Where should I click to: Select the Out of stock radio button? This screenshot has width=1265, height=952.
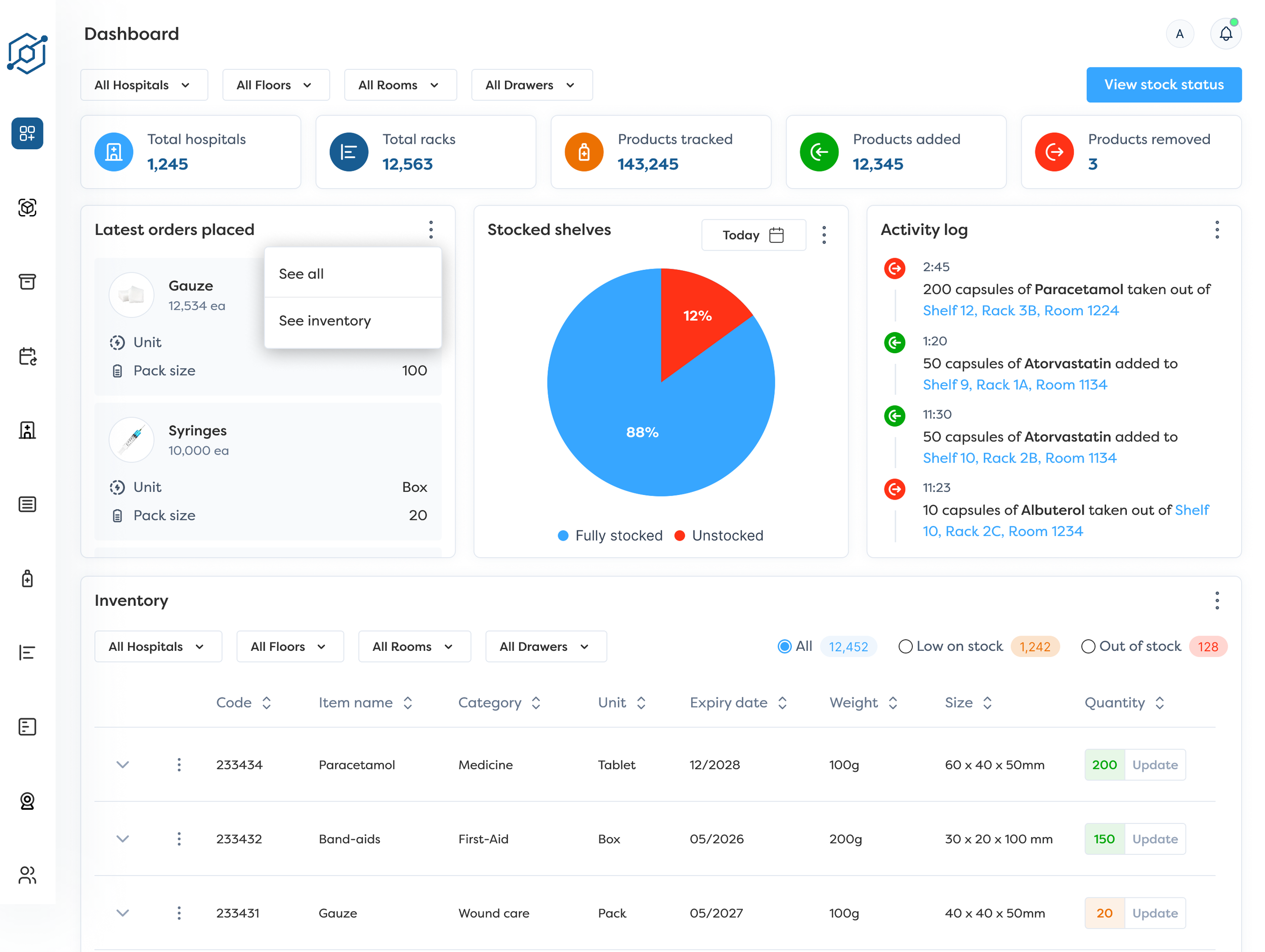pyautogui.click(x=1088, y=646)
